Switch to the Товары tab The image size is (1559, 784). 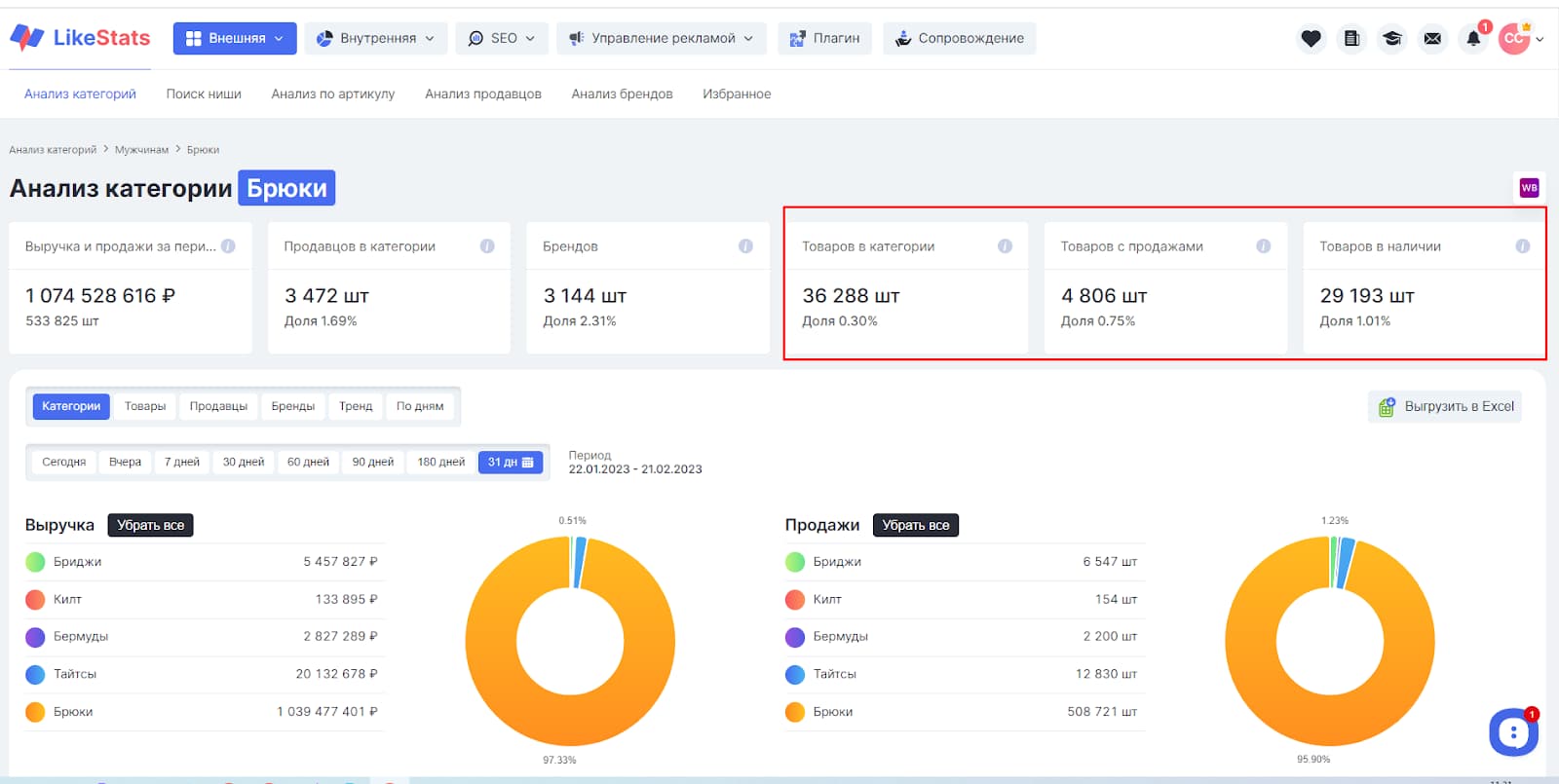point(145,406)
